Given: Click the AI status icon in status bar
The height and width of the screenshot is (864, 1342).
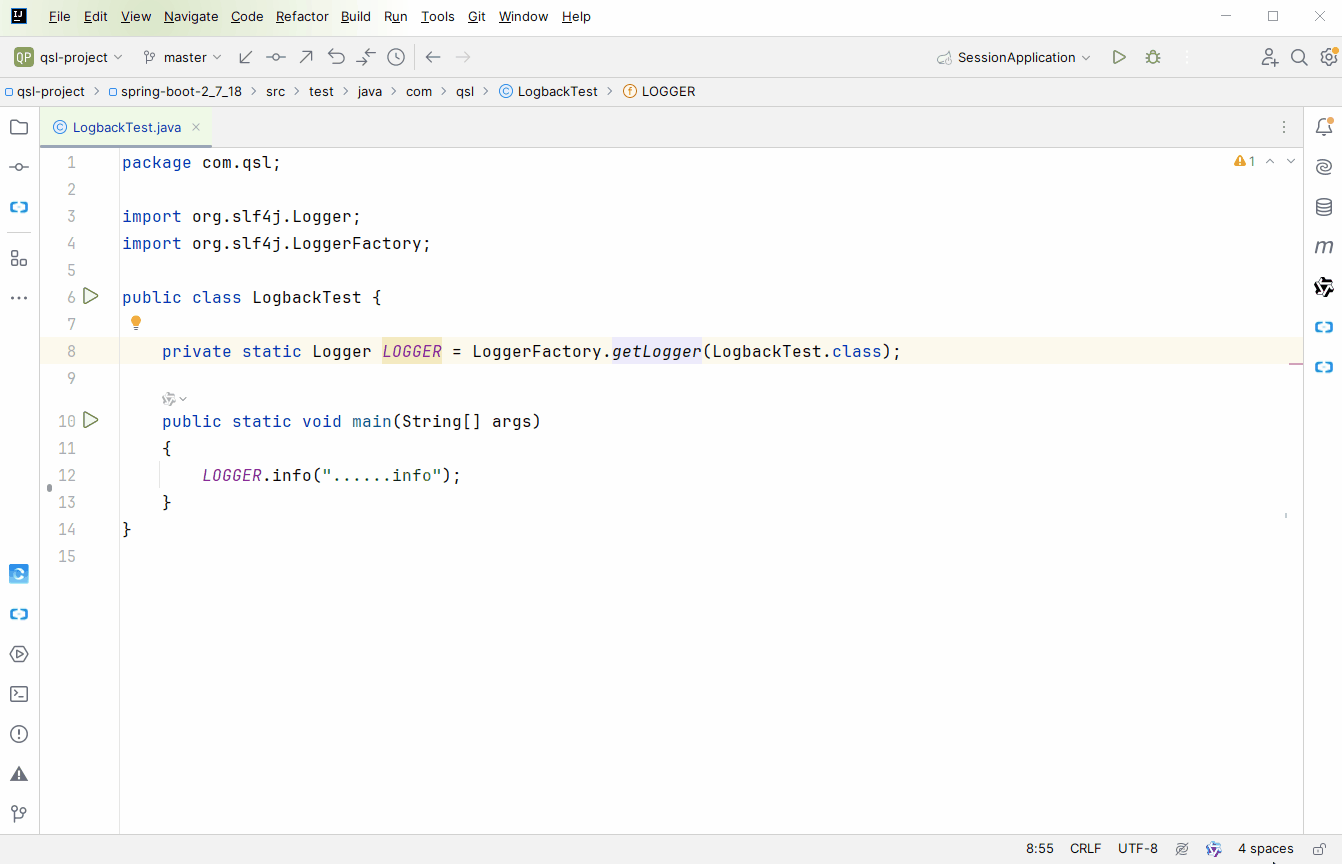Looking at the screenshot, I should click(x=1213, y=848).
